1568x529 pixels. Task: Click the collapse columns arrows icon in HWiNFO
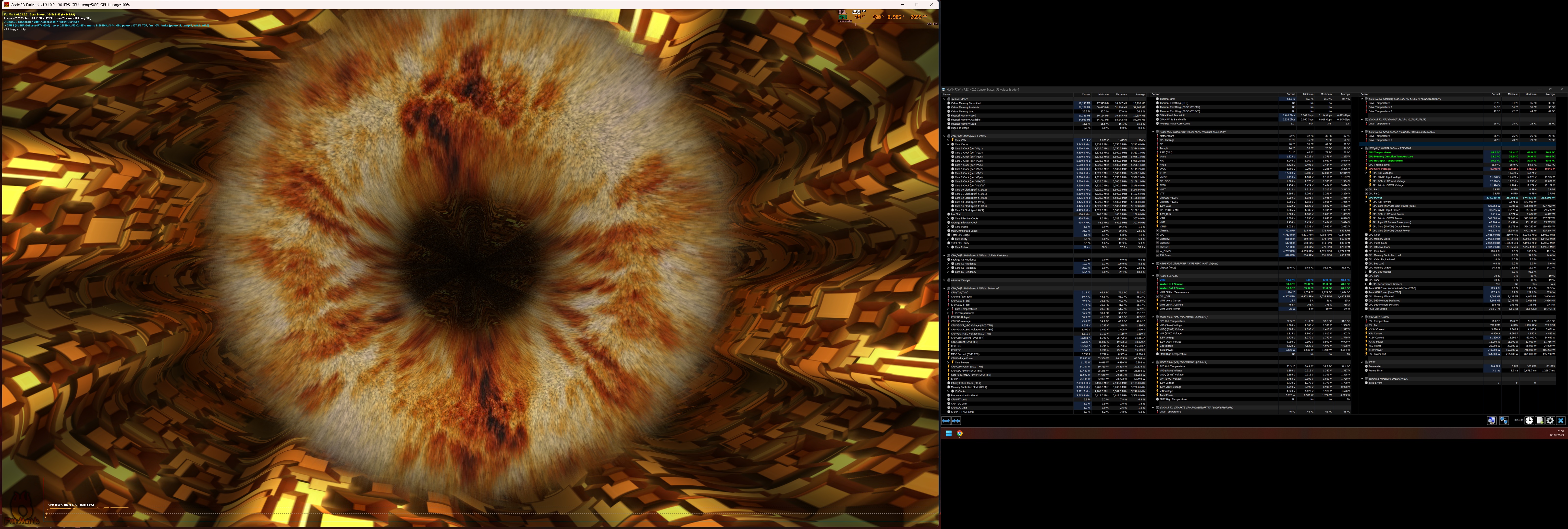tap(956, 421)
